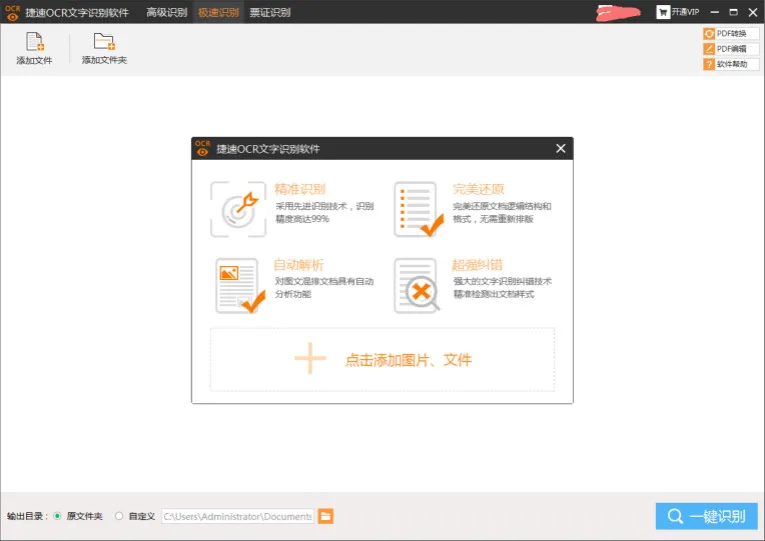Click 点击添加图片、文件 drop area
This screenshot has width=765, height=541.
click(x=382, y=359)
